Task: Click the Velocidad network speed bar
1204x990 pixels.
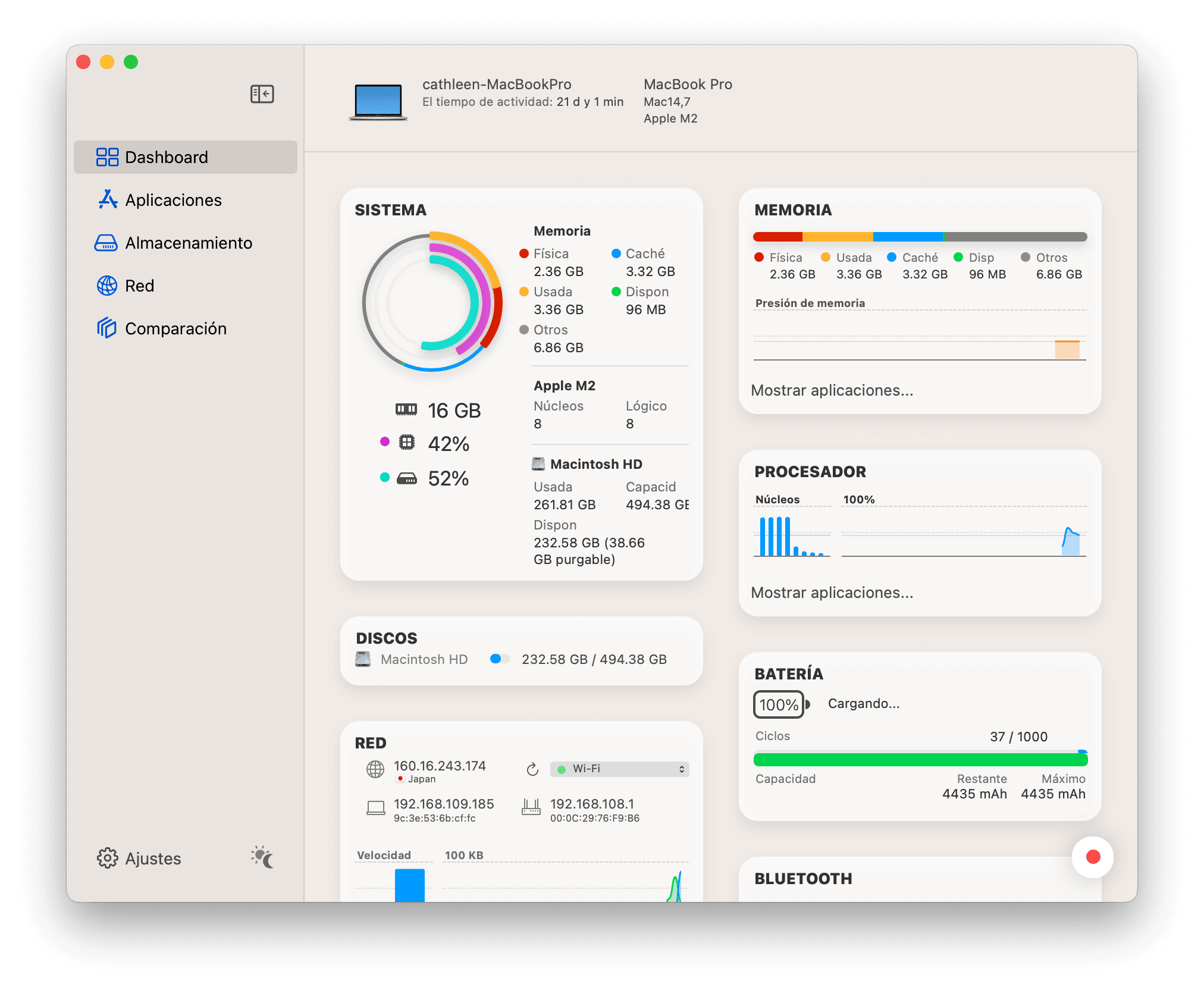Action: tap(410, 885)
